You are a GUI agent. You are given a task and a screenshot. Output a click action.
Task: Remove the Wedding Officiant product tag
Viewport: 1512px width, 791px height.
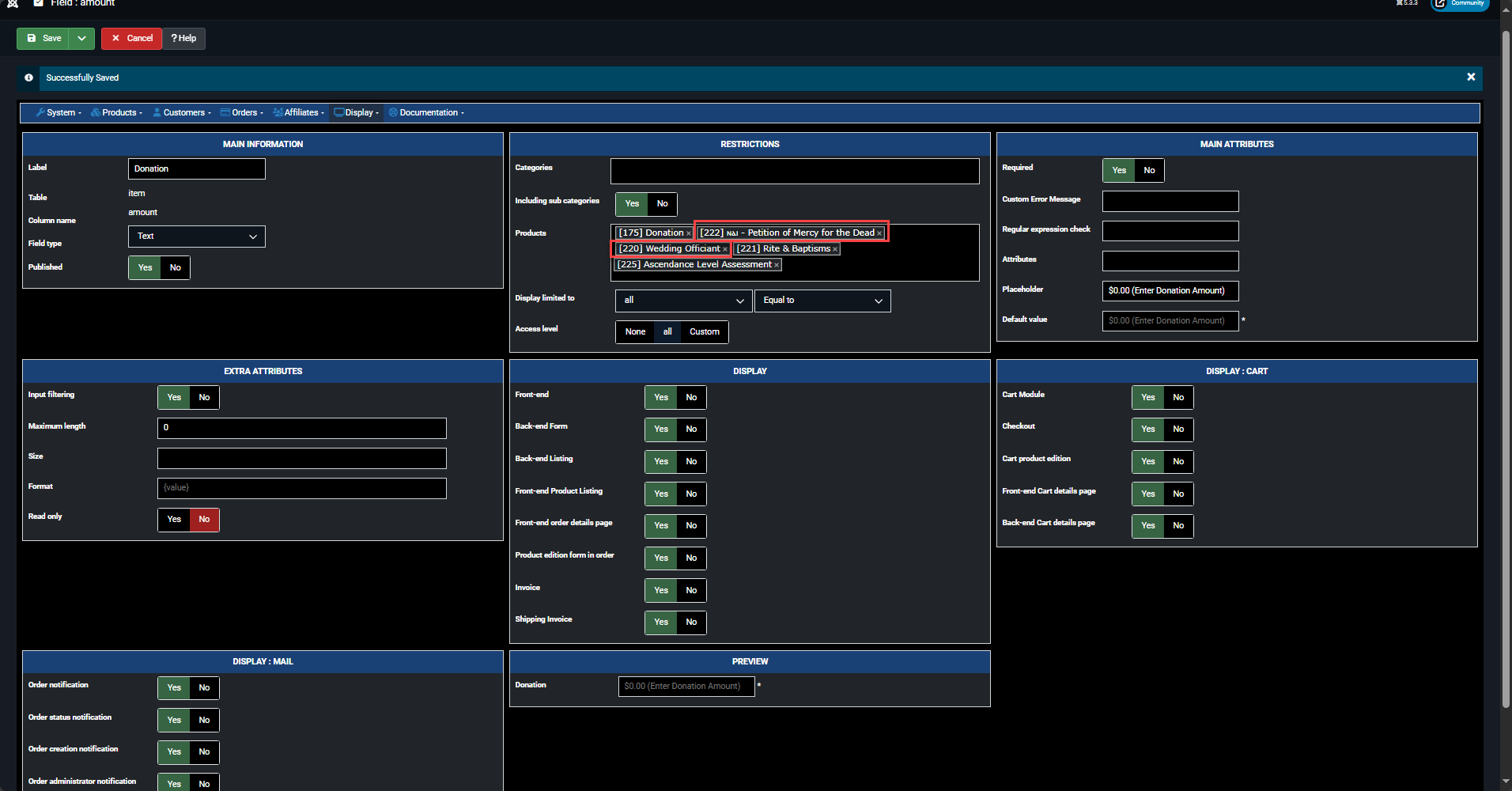[724, 249]
